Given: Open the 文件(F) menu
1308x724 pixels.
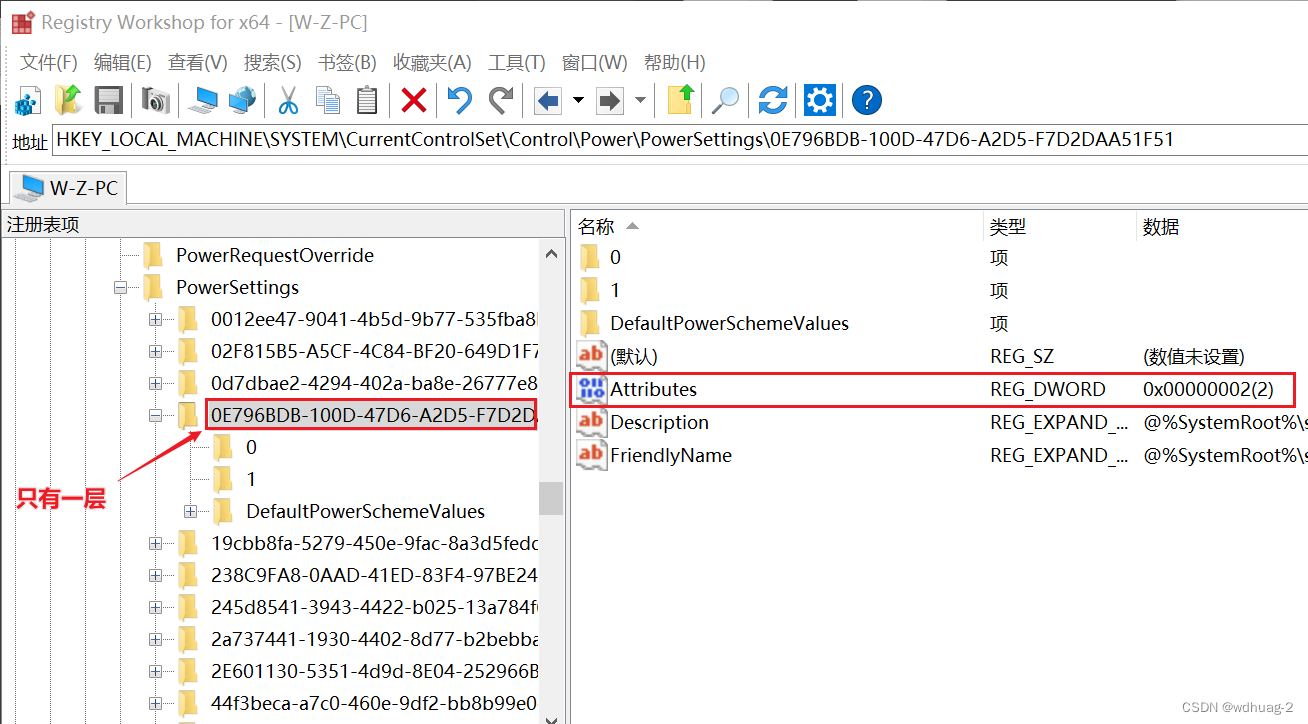Looking at the screenshot, I should click(x=49, y=62).
